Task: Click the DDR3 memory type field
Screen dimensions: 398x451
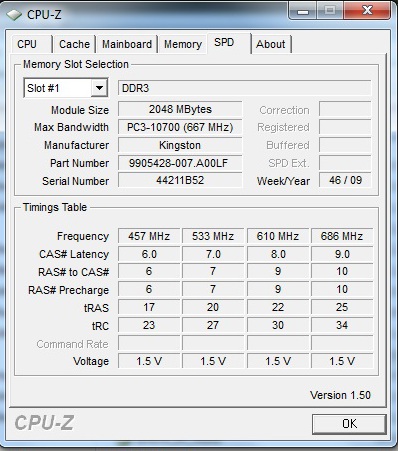Action: [x=244, y=88]
